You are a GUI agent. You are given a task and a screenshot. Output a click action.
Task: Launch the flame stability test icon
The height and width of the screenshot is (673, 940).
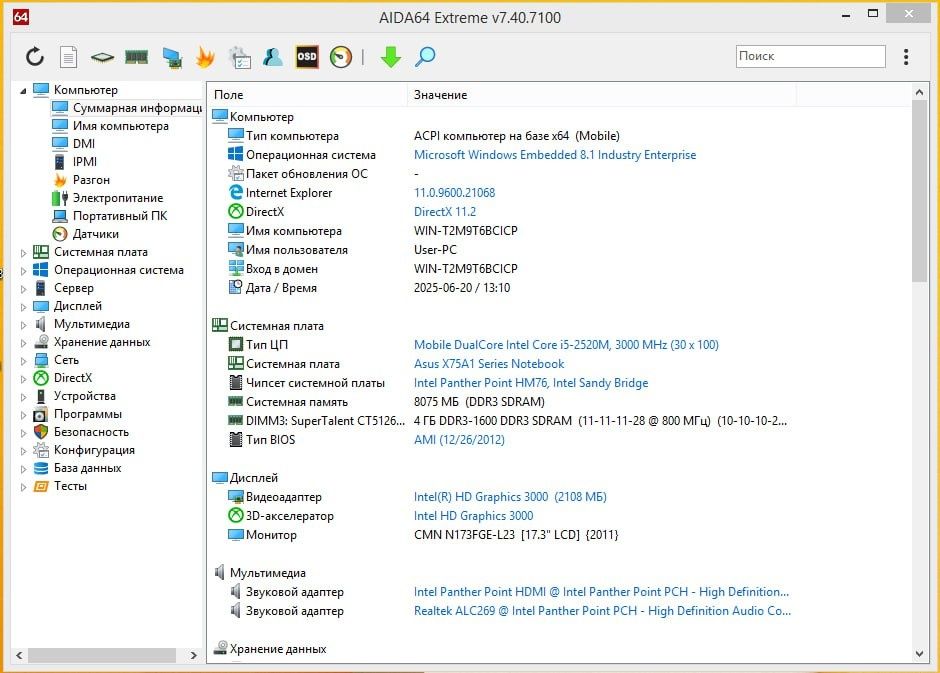205,57
